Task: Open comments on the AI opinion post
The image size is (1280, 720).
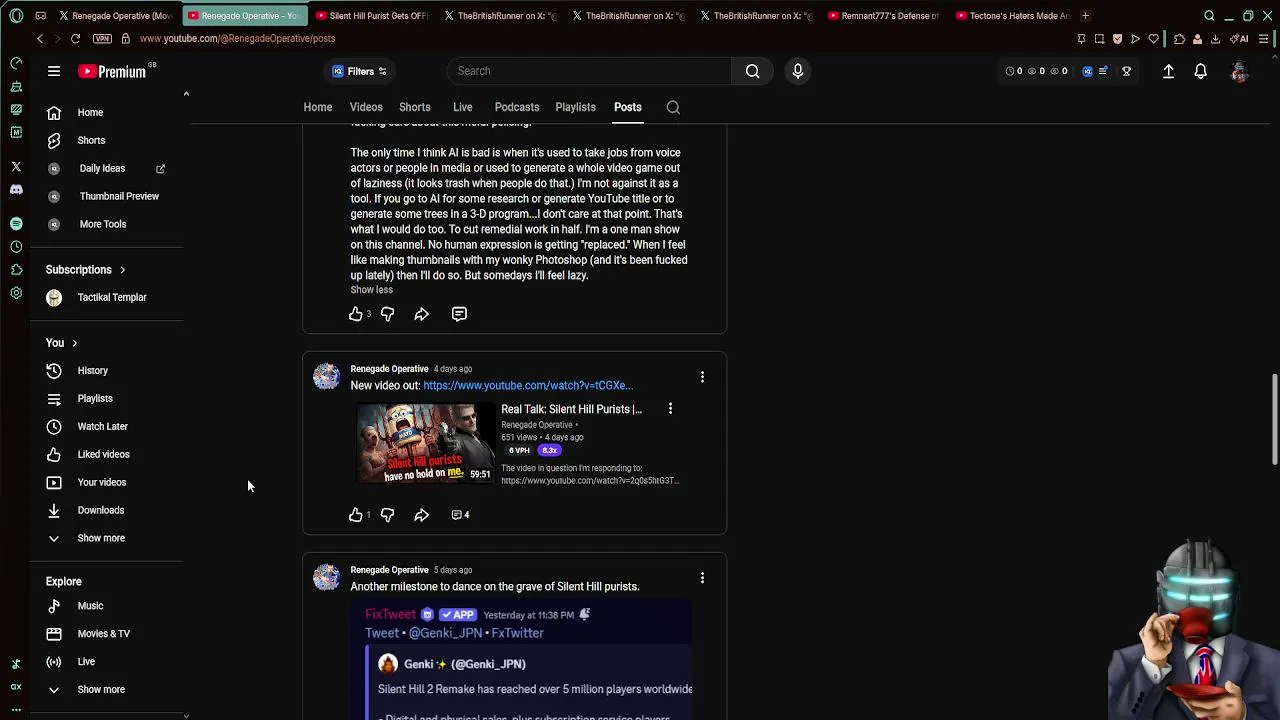Action: pyautogui.click(x=459, y=314)
